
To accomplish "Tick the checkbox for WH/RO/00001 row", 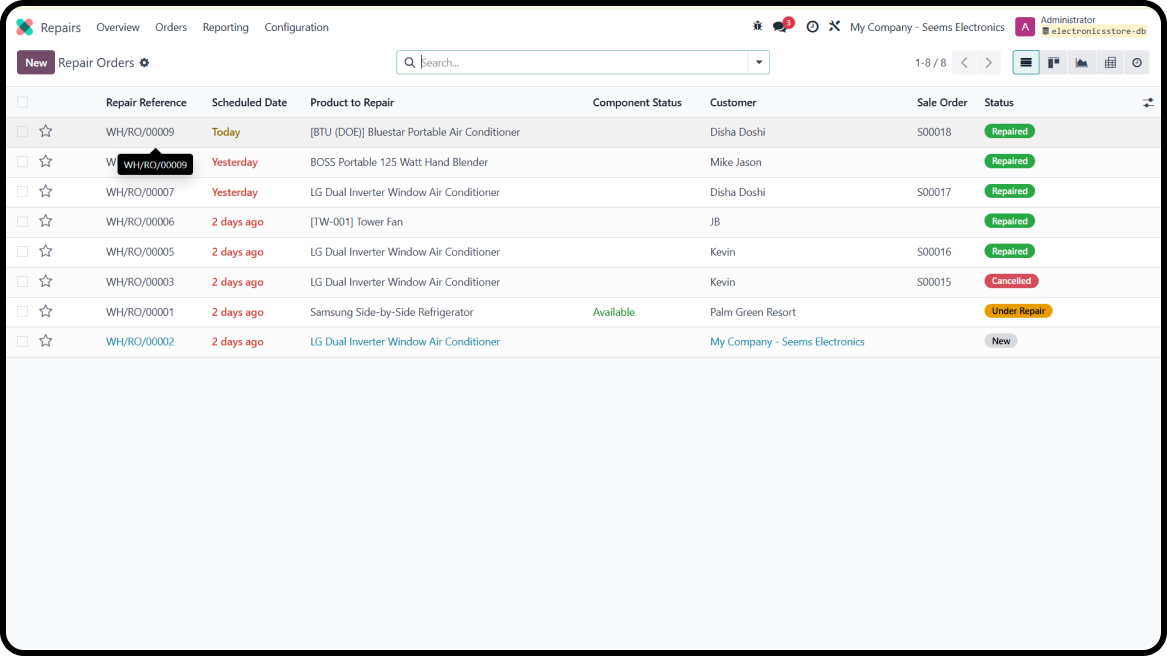I will click(22, 312).
